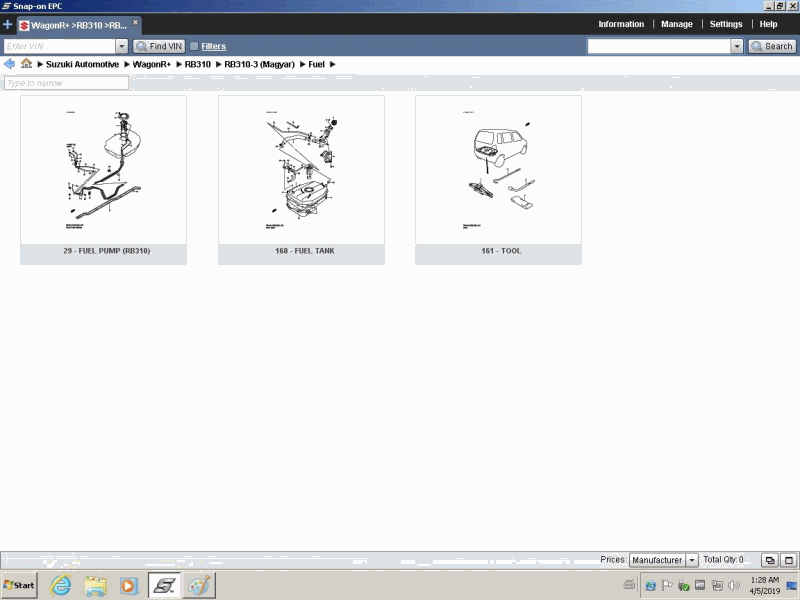Open Paint from the taskbar
The image size is (800, 600).
(x=199, y=585)
